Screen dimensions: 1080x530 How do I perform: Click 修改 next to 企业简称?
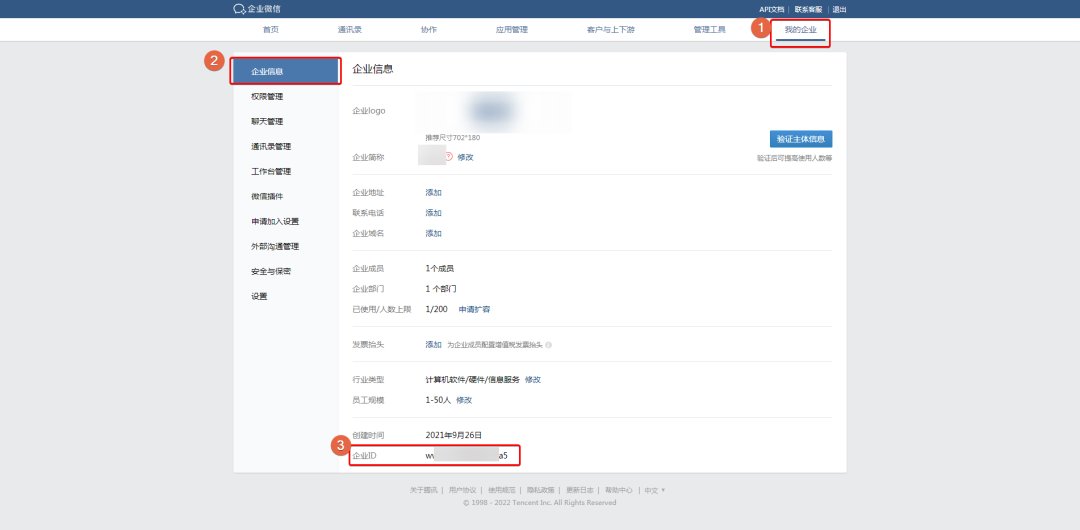click(x=466, y=157)
